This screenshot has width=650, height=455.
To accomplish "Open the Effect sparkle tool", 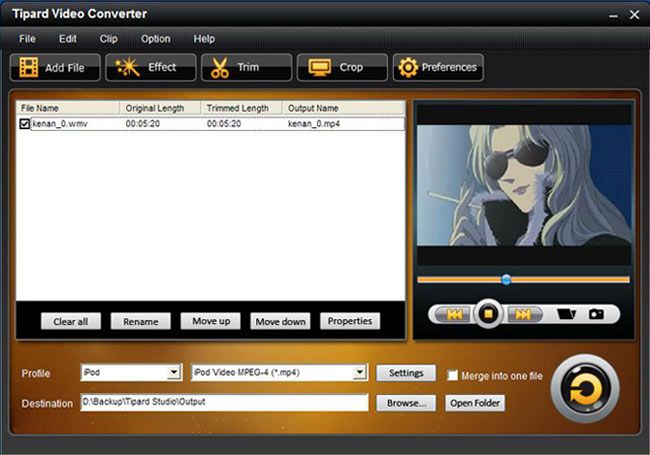I will click(x=127, y=67).
